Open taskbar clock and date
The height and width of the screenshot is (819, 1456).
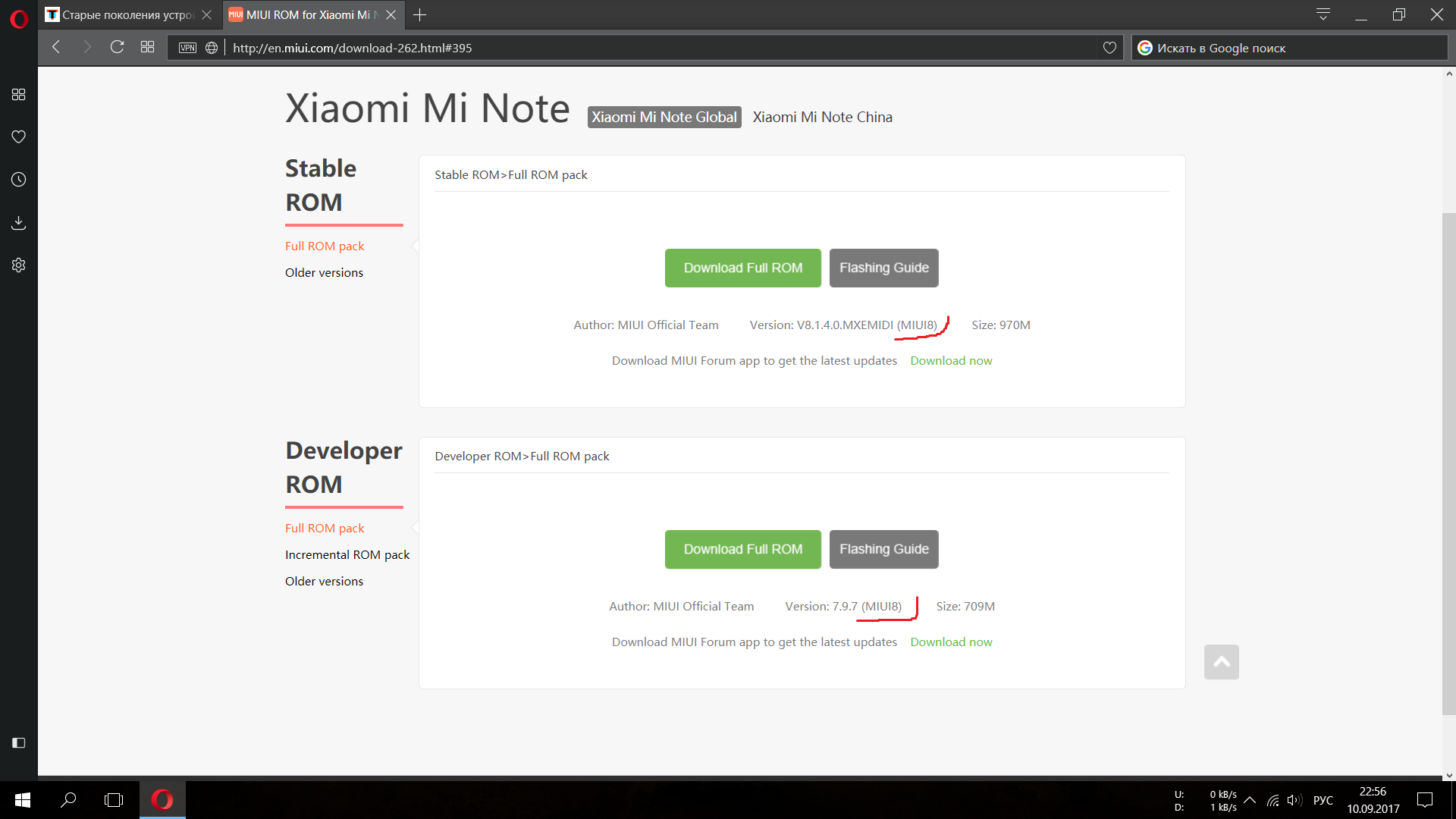coord(1373,800)
